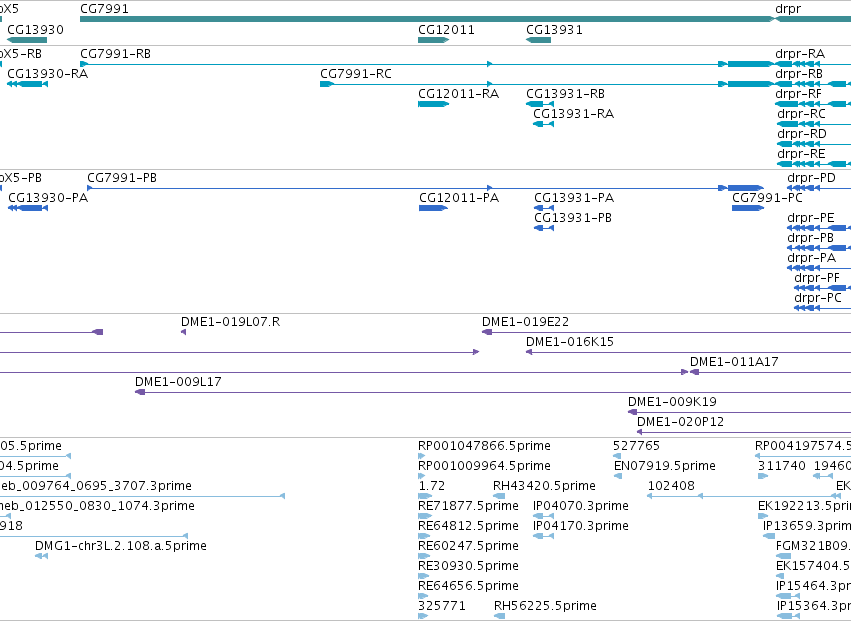
Task: Select transcript CG7991-RB
Action: (x=427, y=64)
